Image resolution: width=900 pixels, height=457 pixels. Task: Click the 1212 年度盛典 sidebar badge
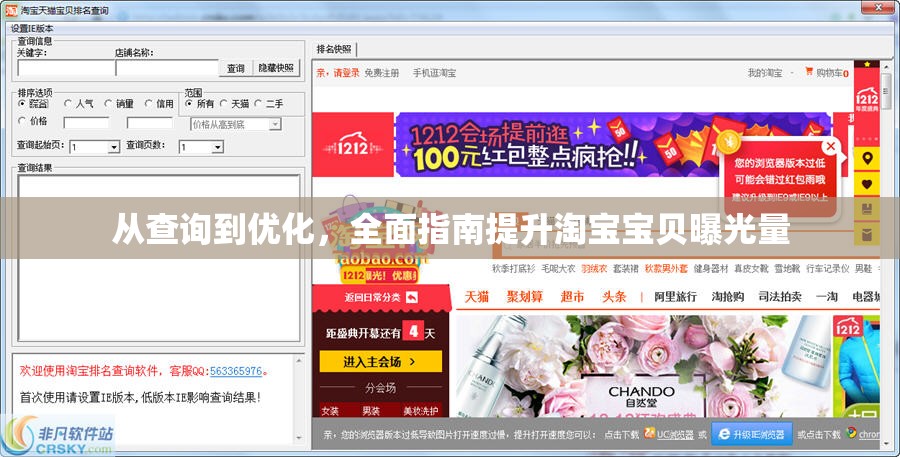pyautogui.click(x=867, y=98)
